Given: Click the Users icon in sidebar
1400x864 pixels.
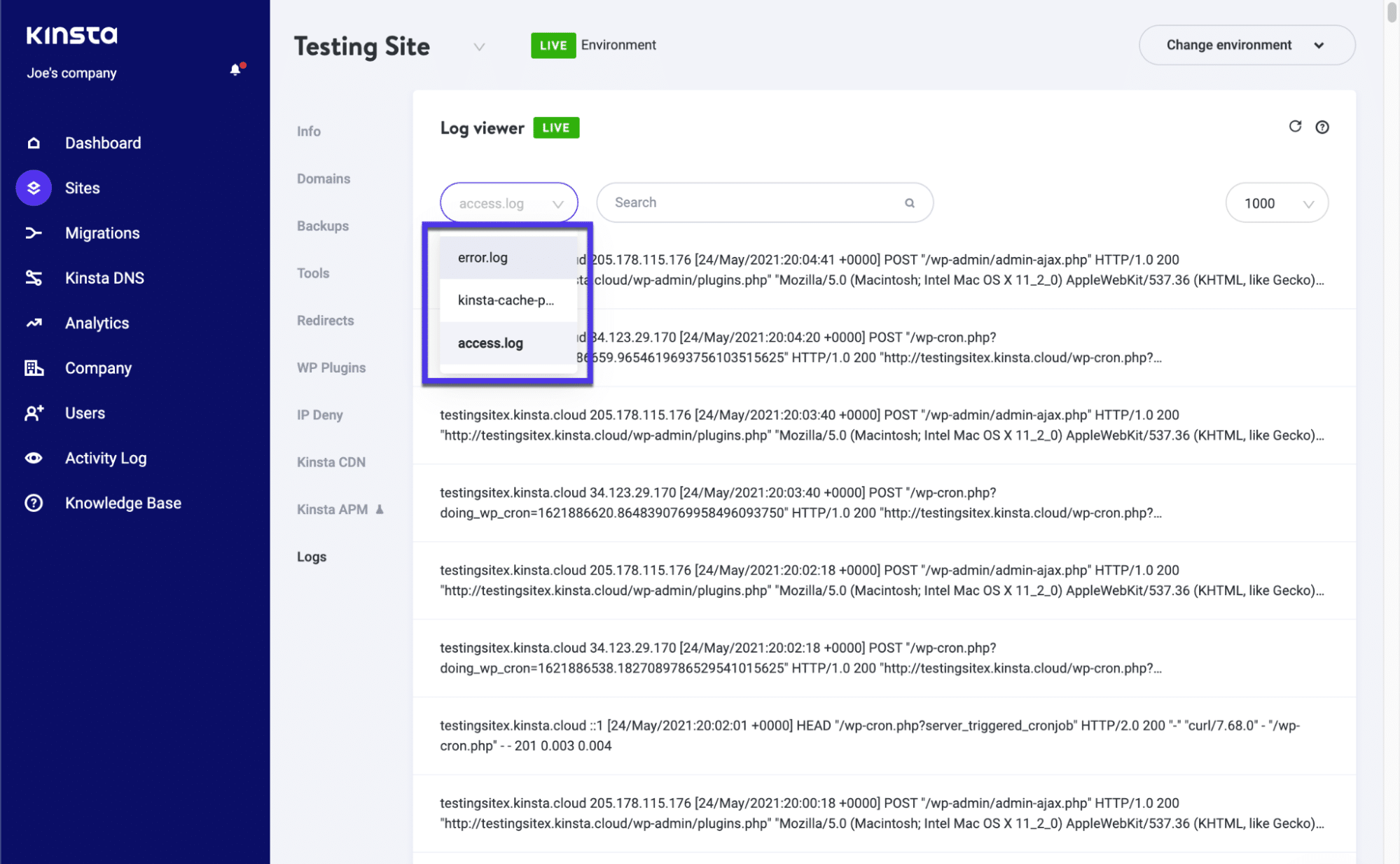Looking at the screenshot, I should [33, 412].
